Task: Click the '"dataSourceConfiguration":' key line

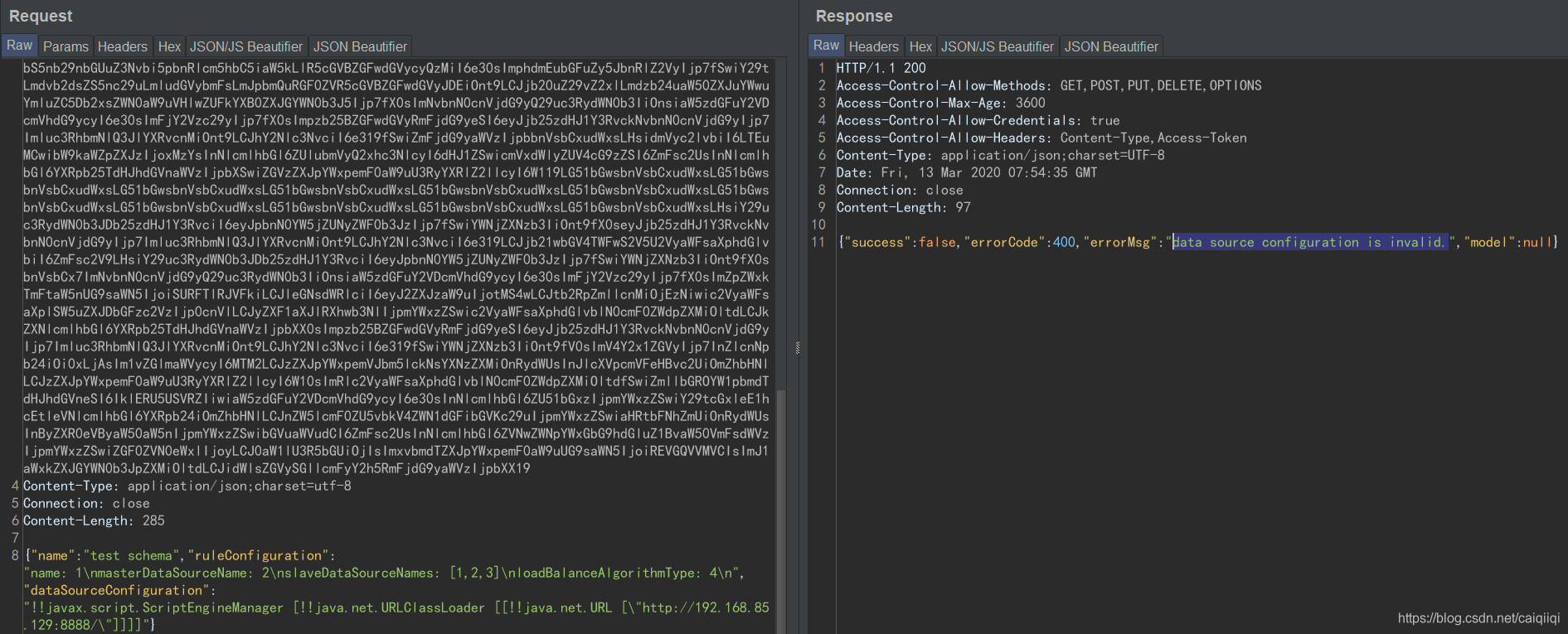Action: [120, 590]
